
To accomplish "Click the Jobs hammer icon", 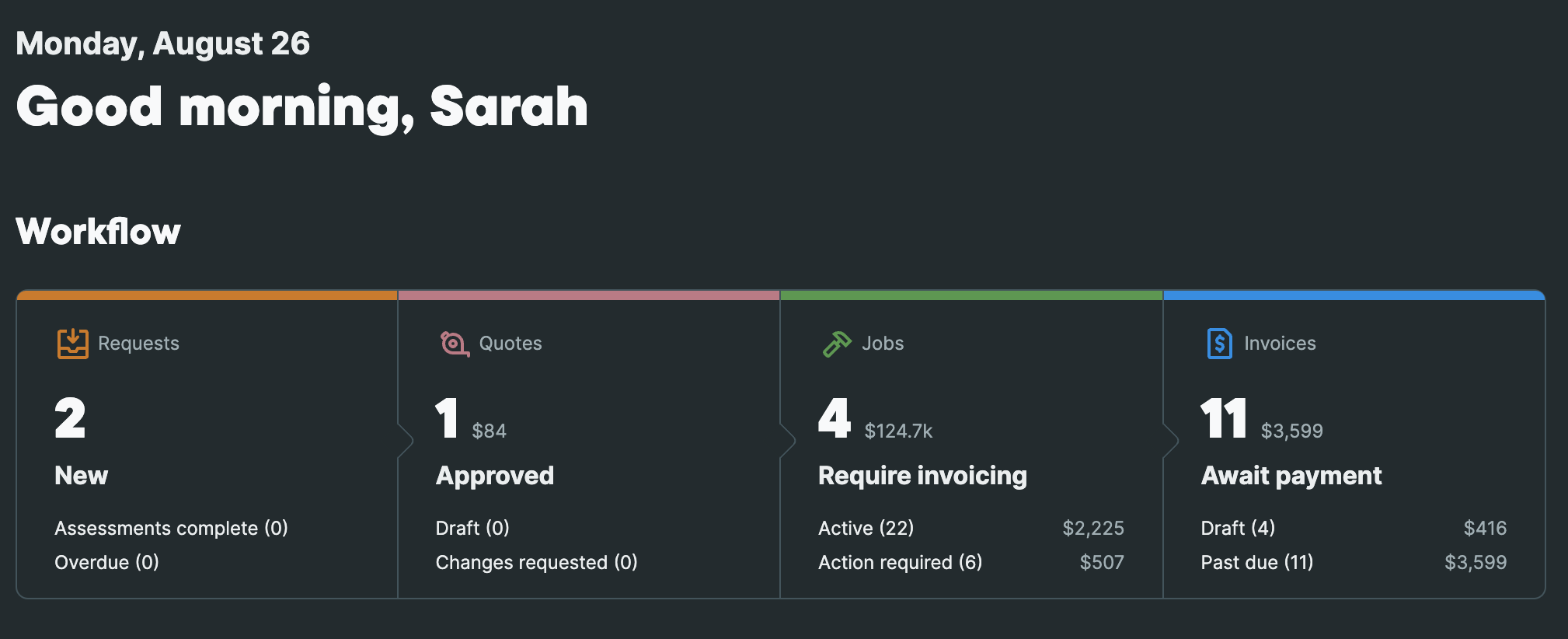I will pos(837,343).
